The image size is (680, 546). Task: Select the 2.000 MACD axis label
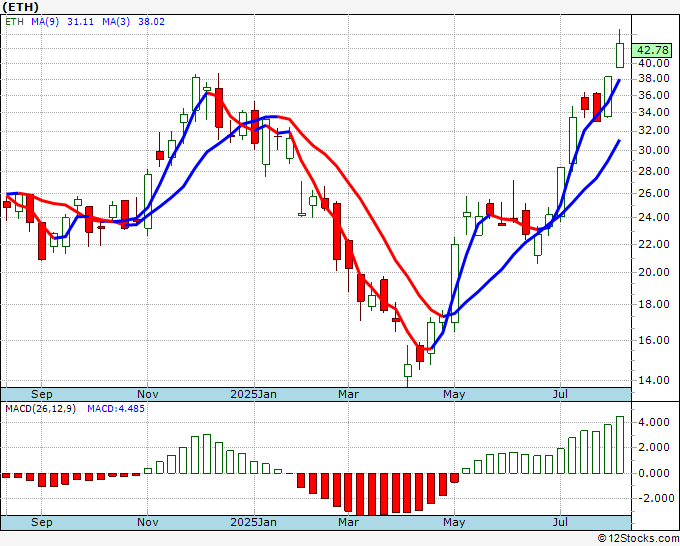[654, 448]
